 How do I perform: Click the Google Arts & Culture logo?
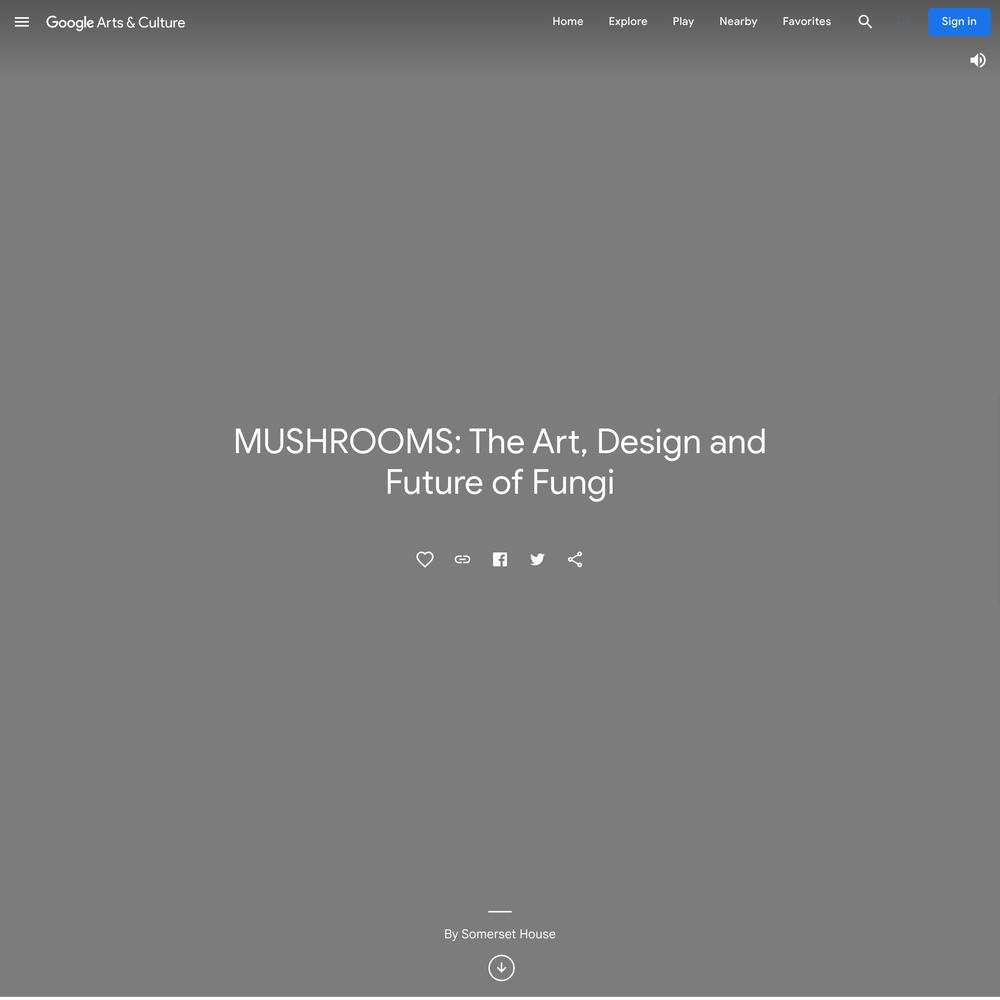pos(115,22)
